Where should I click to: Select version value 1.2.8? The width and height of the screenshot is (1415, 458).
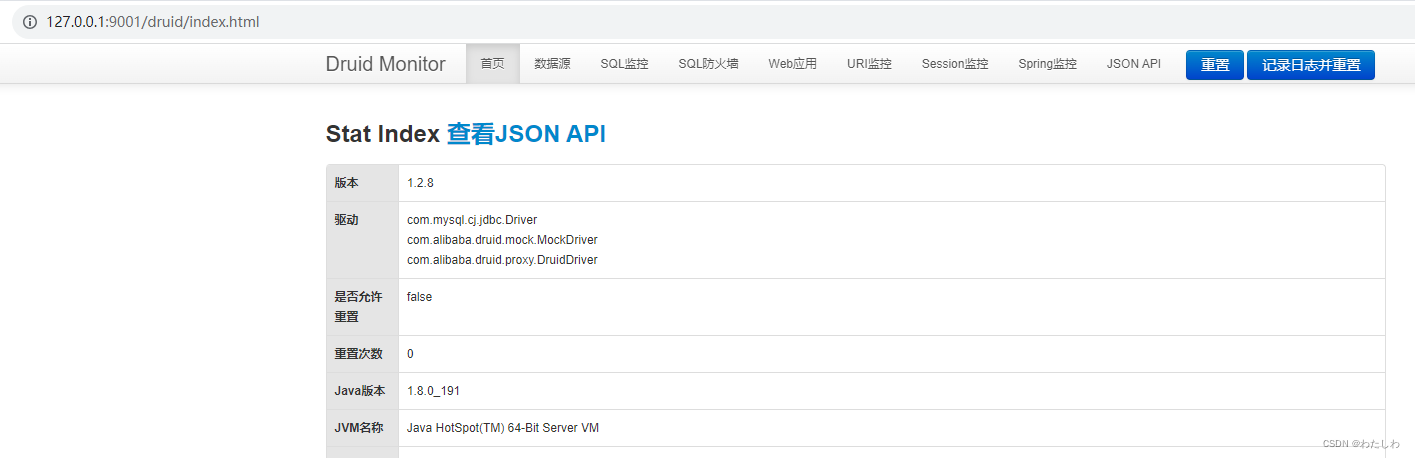tap(420, 183)
